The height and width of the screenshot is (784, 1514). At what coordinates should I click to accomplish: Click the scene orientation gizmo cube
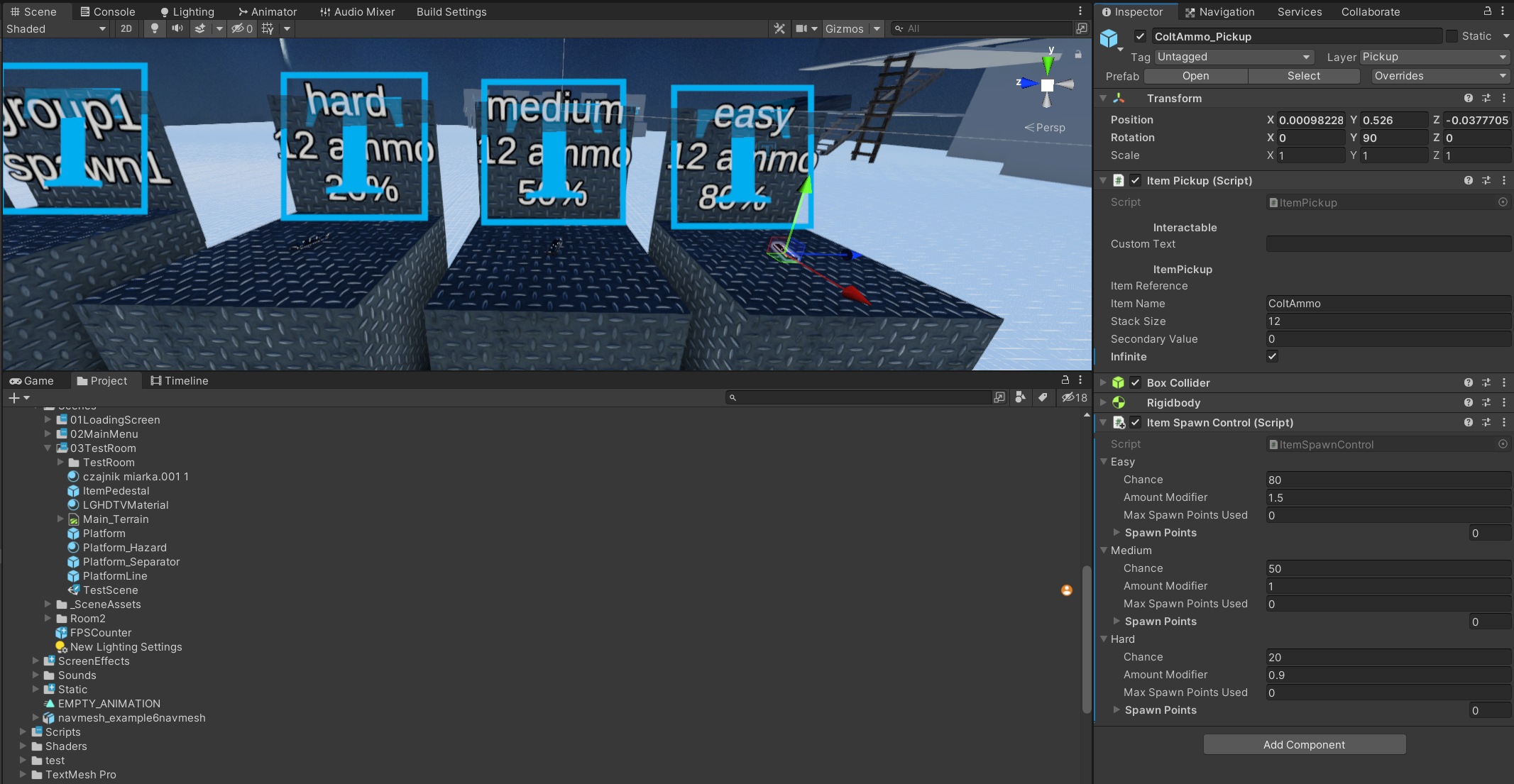[1047, 84]
